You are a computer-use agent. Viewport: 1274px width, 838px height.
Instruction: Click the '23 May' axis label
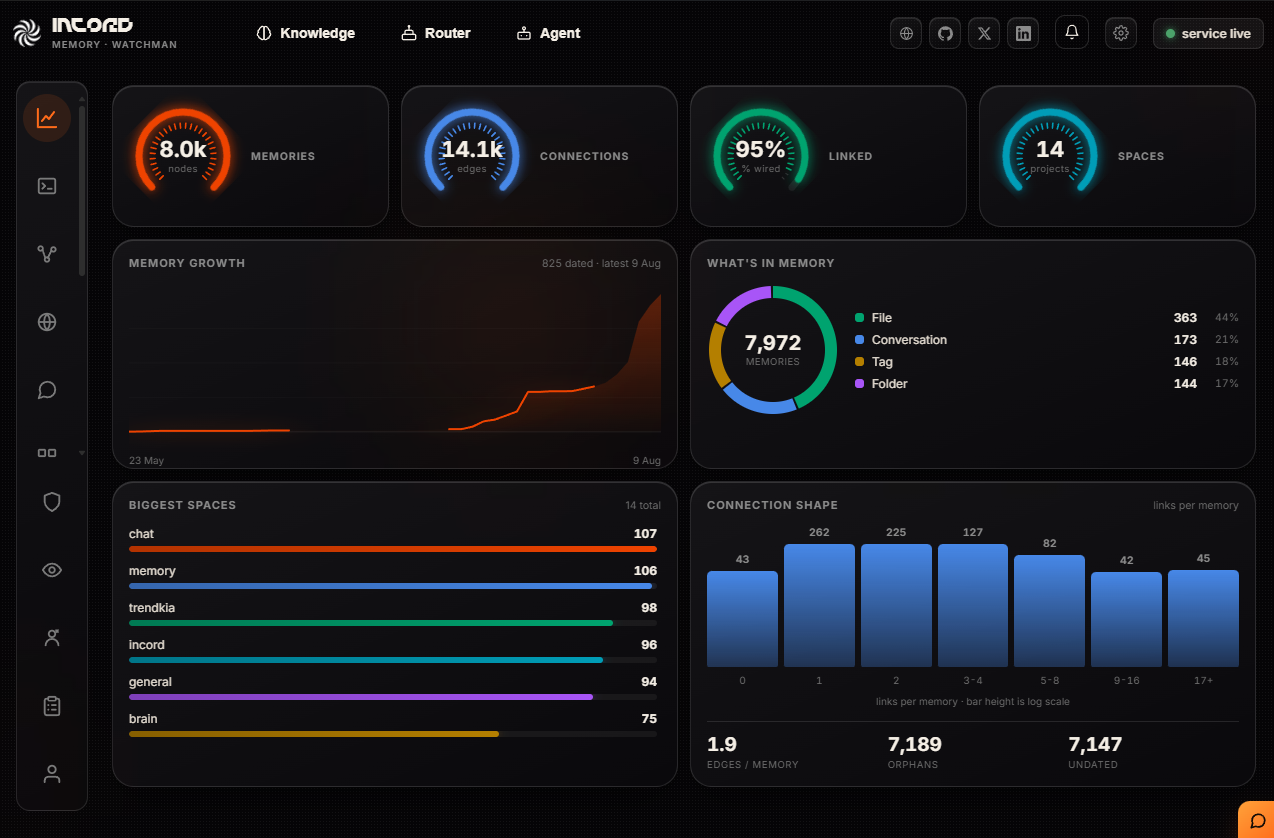coord(146,461)
